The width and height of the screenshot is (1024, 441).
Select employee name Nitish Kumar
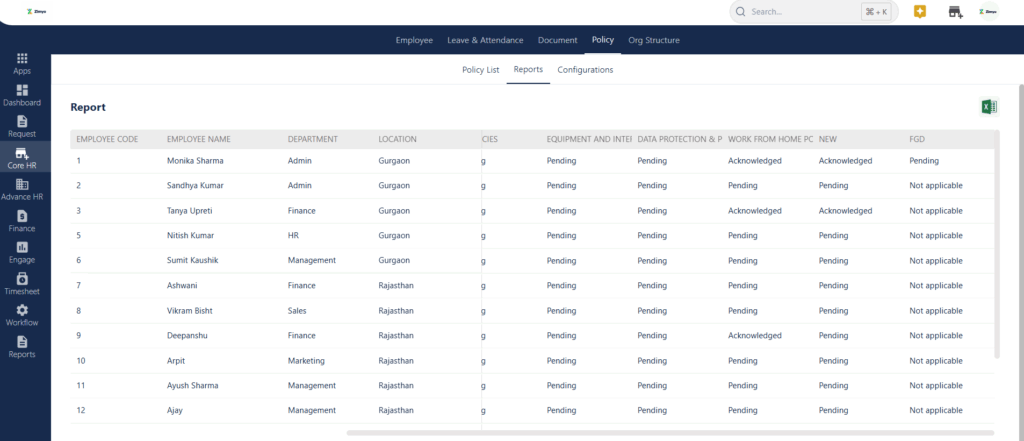[190, 235]
